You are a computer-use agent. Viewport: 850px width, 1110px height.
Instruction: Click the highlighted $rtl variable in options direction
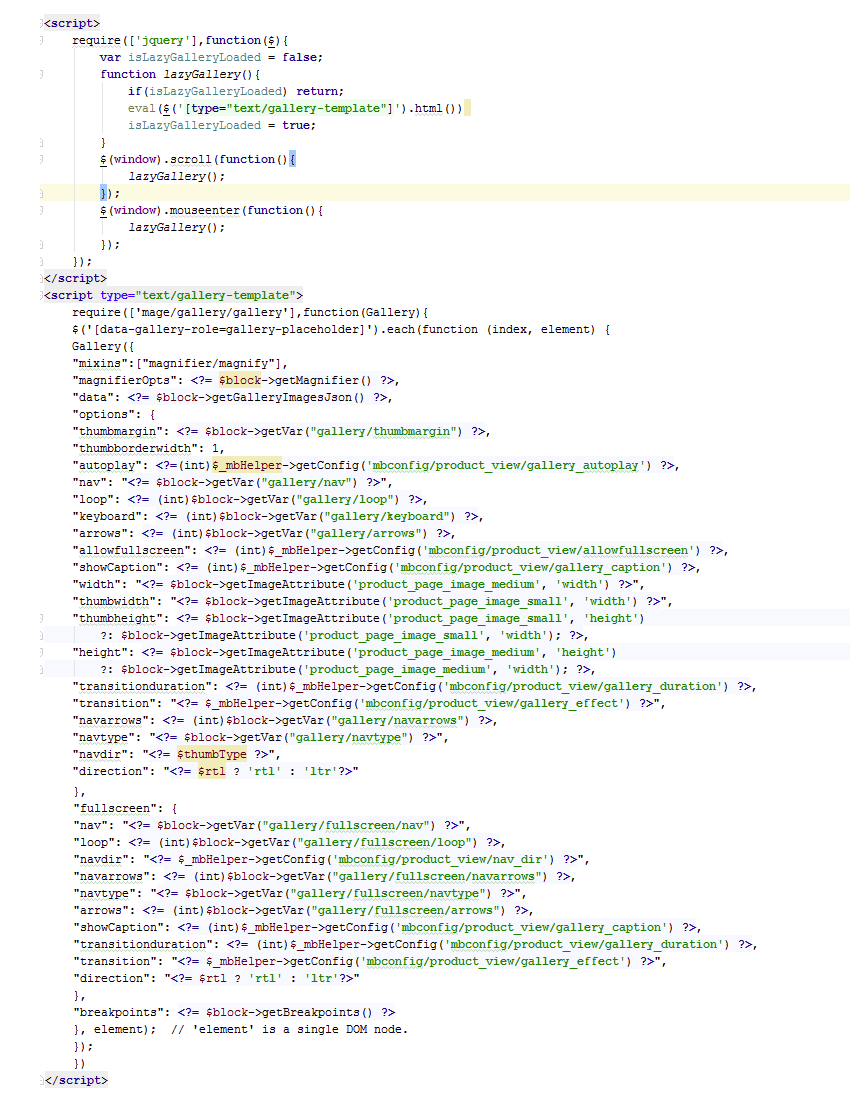coord(211,771)
